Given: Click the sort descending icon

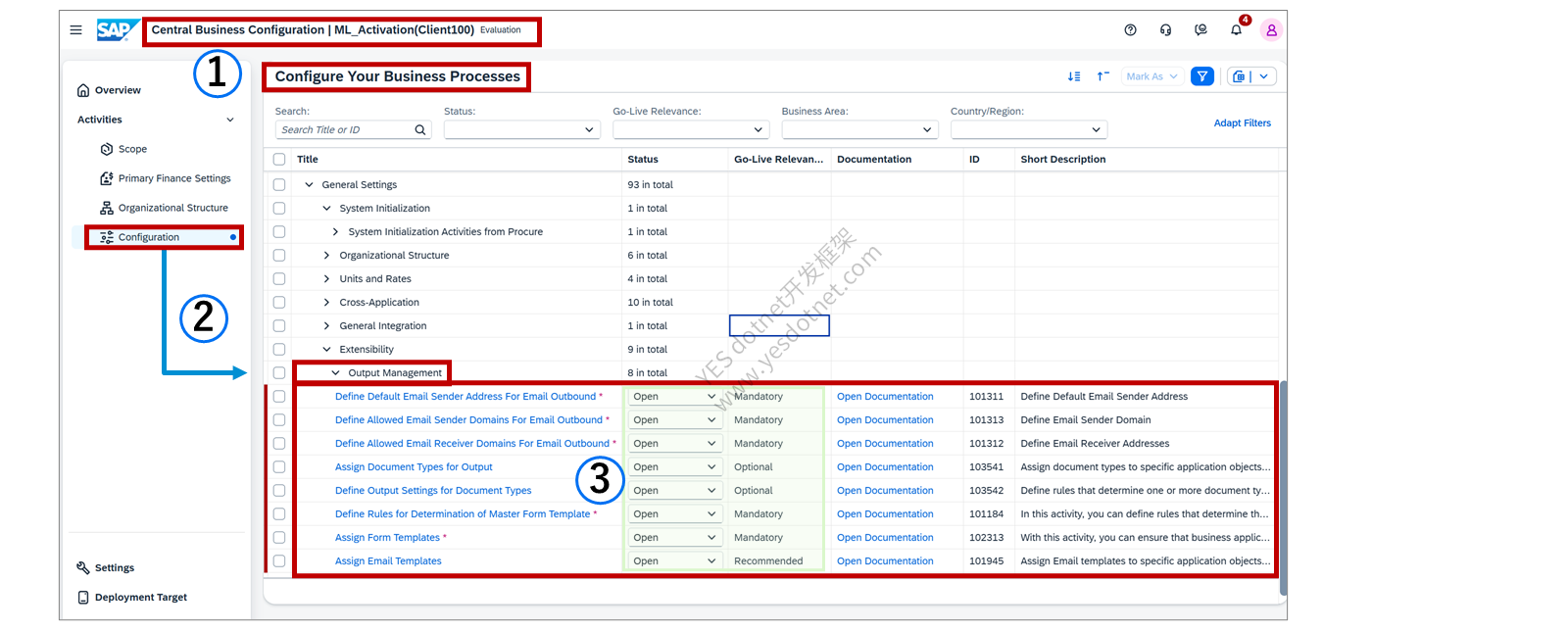Looking at the screenshot, I should [x=1074, y=76].
